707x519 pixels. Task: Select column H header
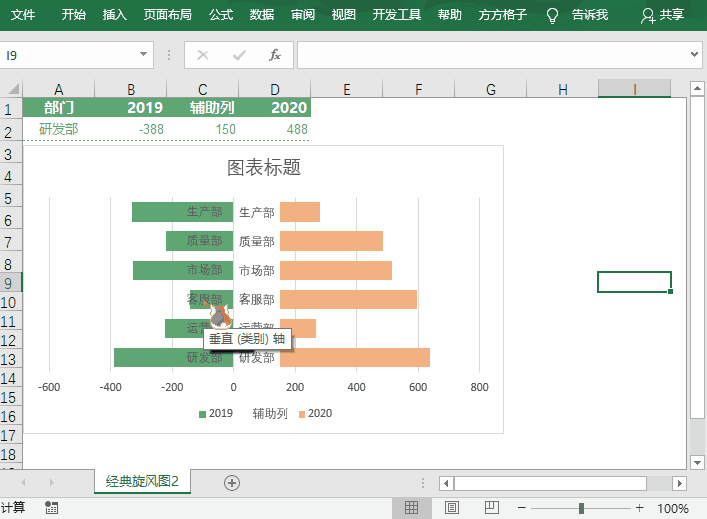pyautogui.click(x=563, y=89)
